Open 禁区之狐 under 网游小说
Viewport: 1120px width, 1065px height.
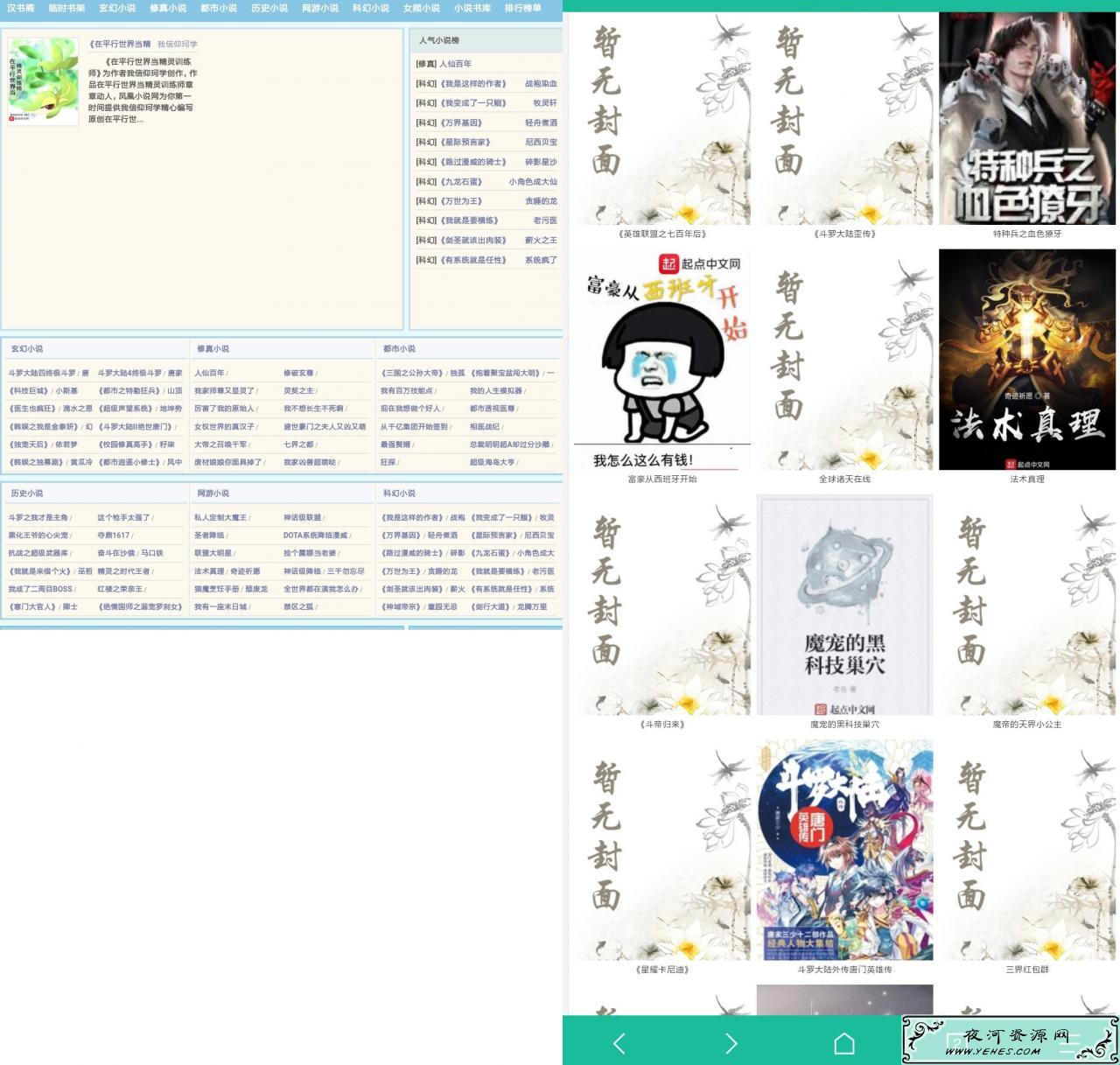click(x=298, y=606)
